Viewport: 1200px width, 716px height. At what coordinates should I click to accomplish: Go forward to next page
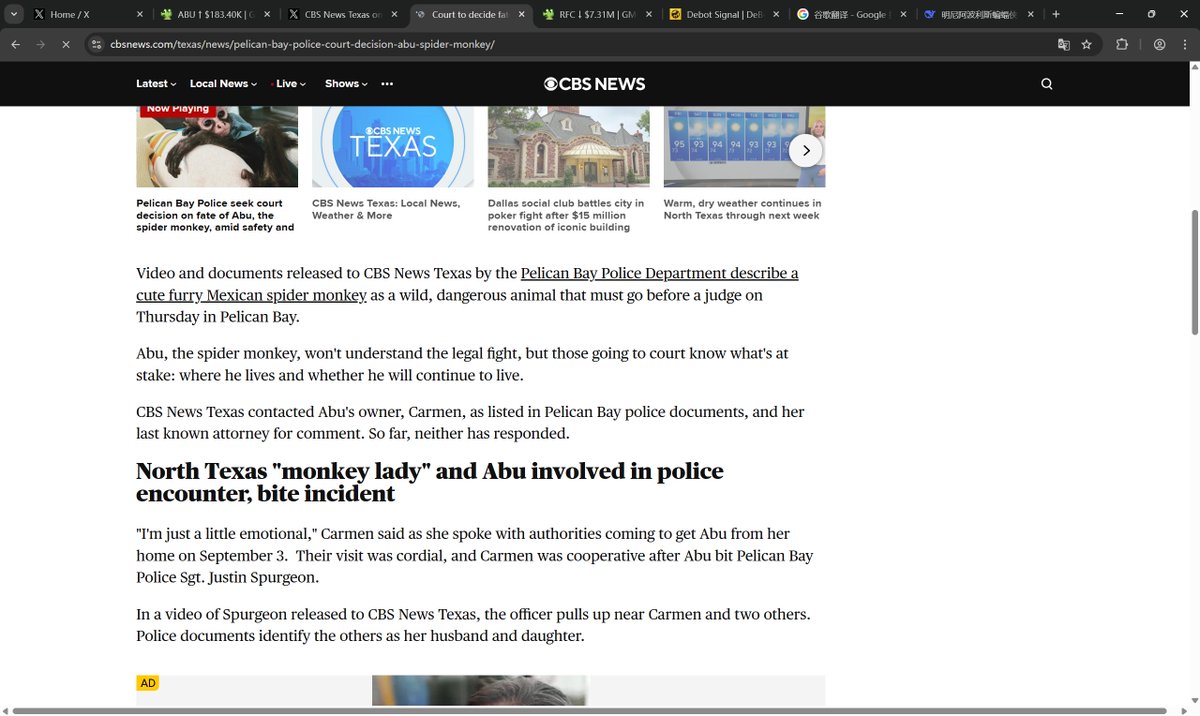point(42,45)
